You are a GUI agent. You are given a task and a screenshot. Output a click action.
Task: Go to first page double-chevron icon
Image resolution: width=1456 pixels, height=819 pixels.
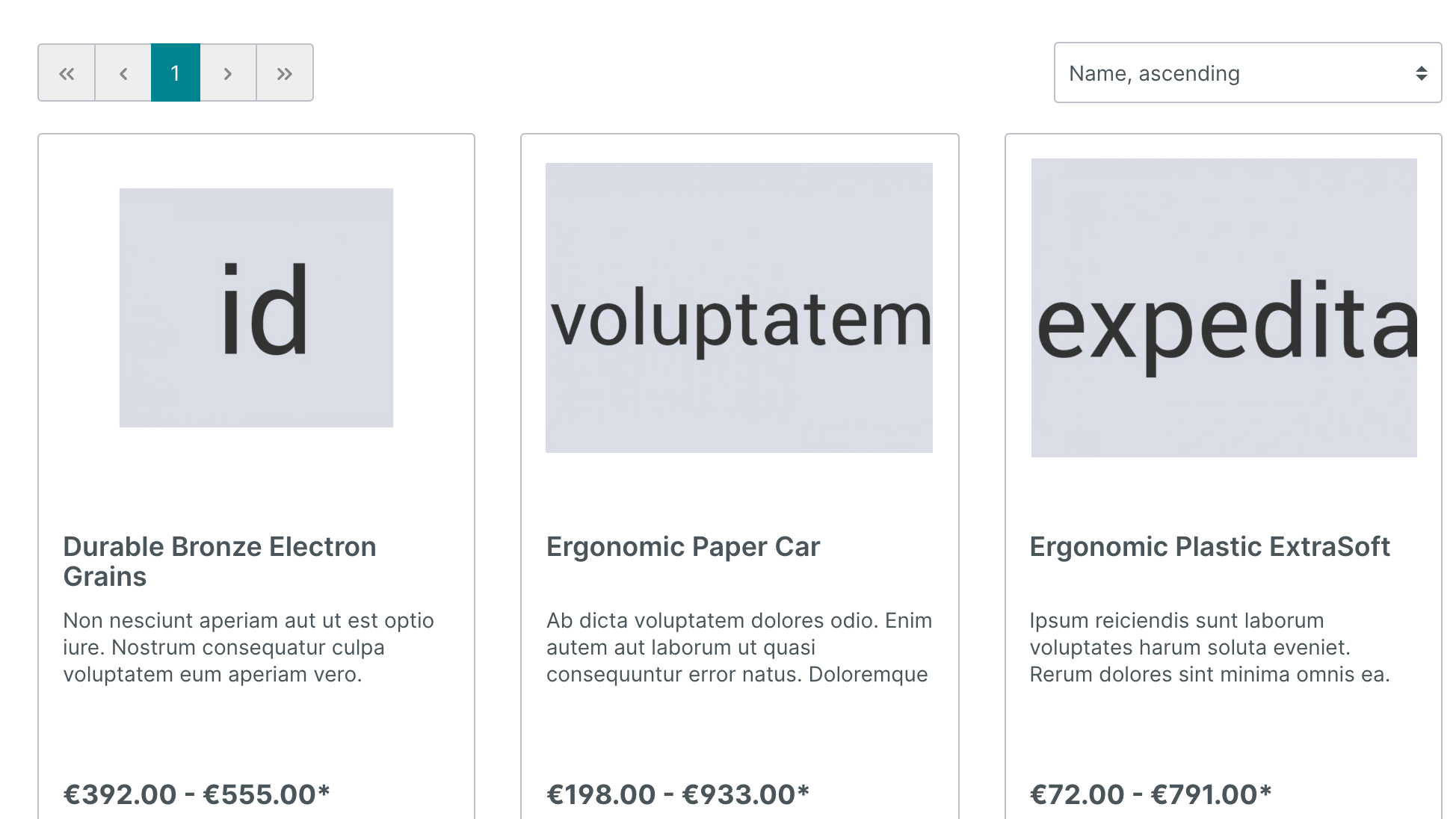tap(67, 73)
